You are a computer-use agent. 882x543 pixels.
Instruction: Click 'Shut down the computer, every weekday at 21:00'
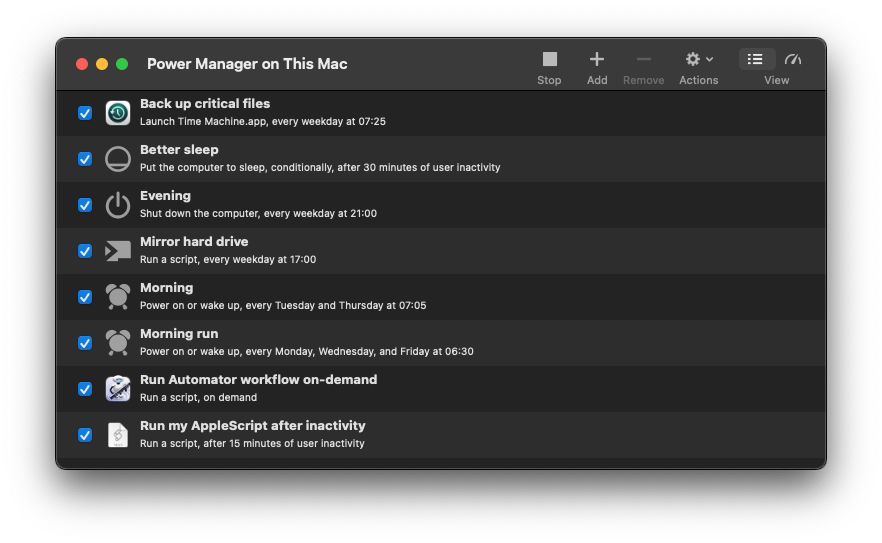258,213
